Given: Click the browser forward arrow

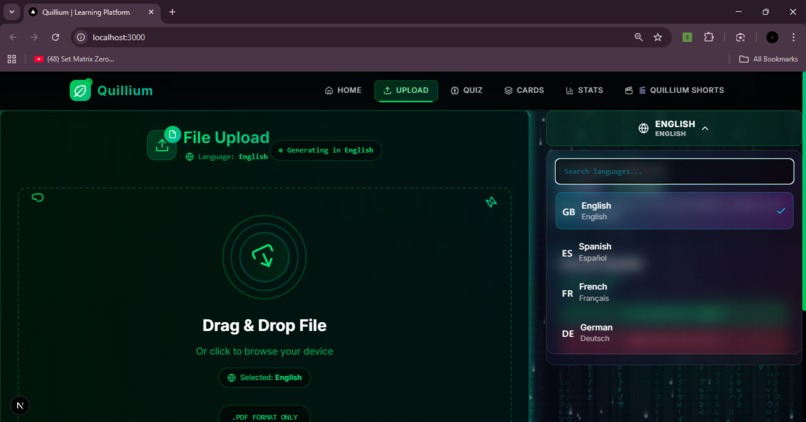Looking at the screenshot, I should 34,37.
